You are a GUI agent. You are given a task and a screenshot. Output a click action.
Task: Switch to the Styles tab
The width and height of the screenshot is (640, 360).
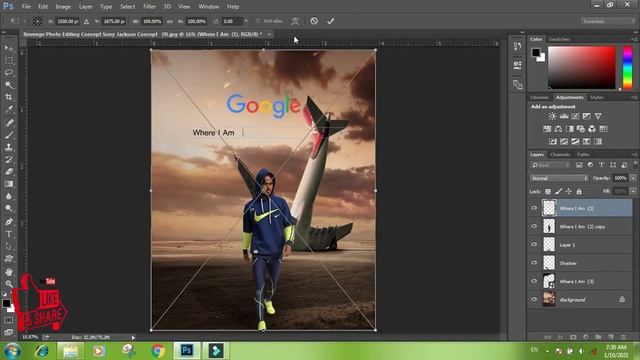(x=597, y=98)
